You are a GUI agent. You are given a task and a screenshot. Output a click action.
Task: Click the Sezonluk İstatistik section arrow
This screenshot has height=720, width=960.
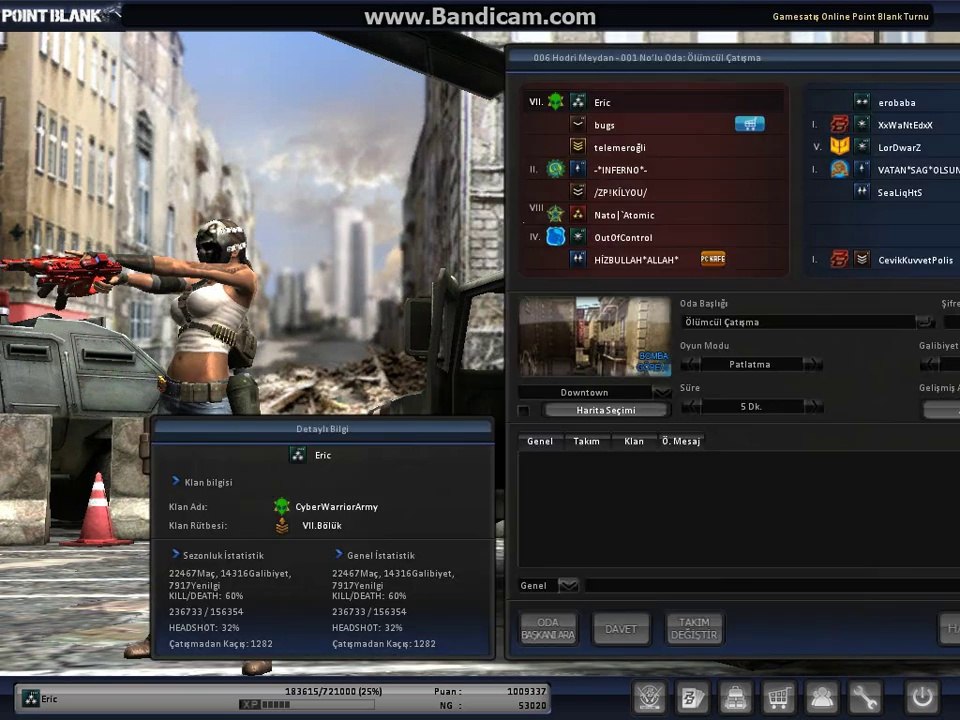(x=176, y=554)
